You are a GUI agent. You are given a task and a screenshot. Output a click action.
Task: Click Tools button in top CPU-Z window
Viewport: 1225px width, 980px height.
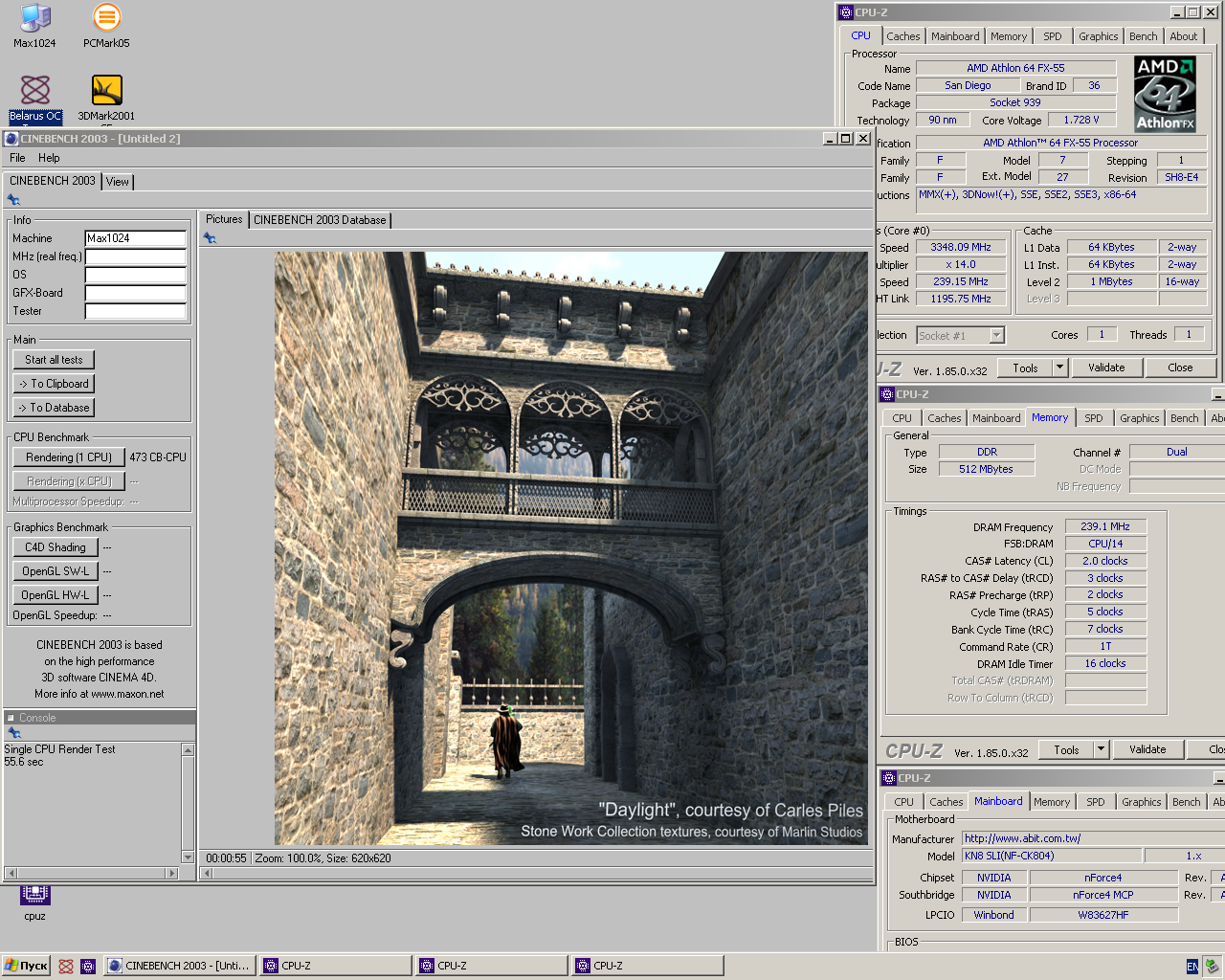(1025, 367)
